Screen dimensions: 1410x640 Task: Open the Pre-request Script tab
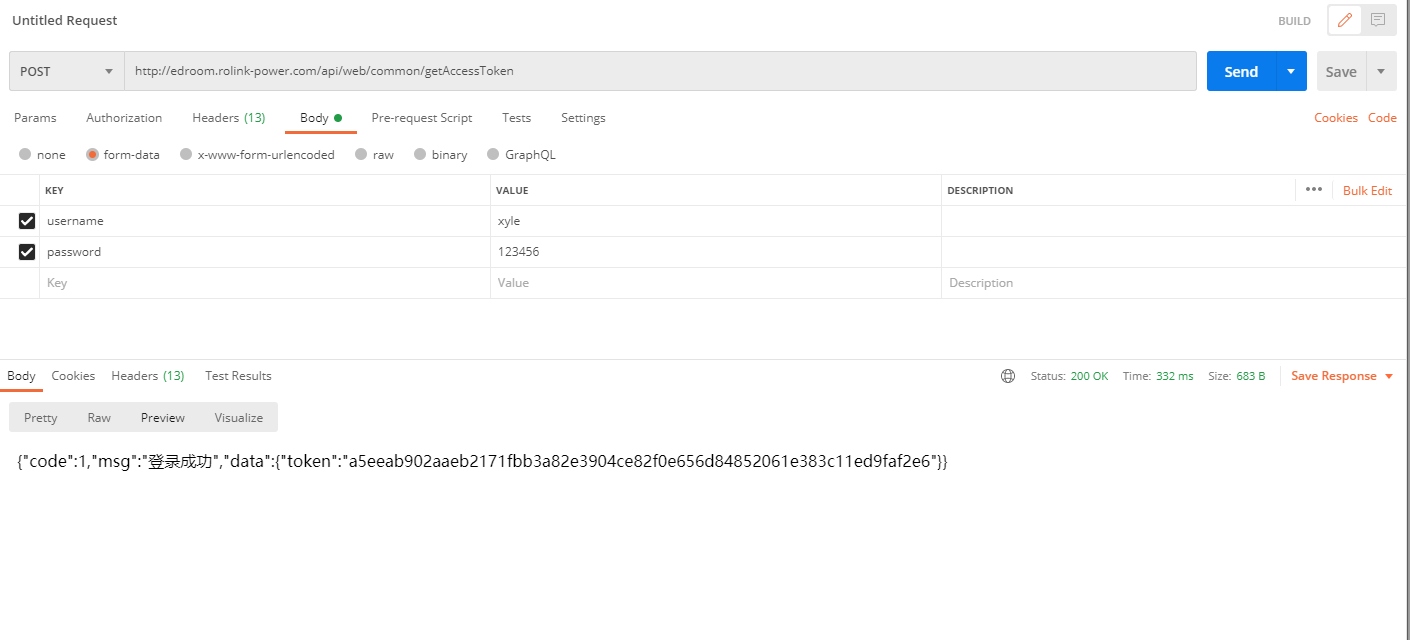tap(421, 118)
